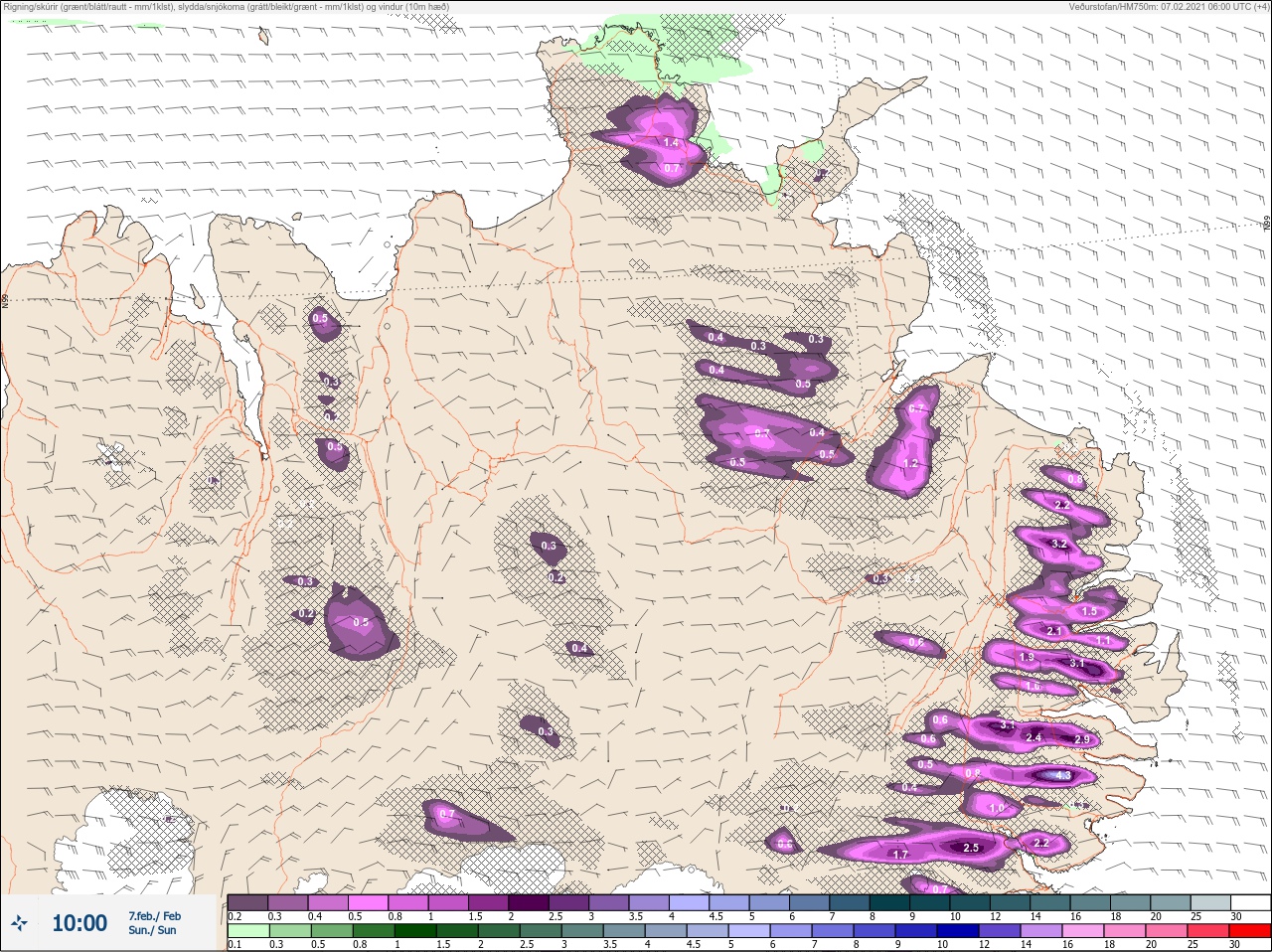The width and height of the screenshot is (1272, 952).
Task: Click the 1.5 snowfall value label
Action: click(1089, 612)
